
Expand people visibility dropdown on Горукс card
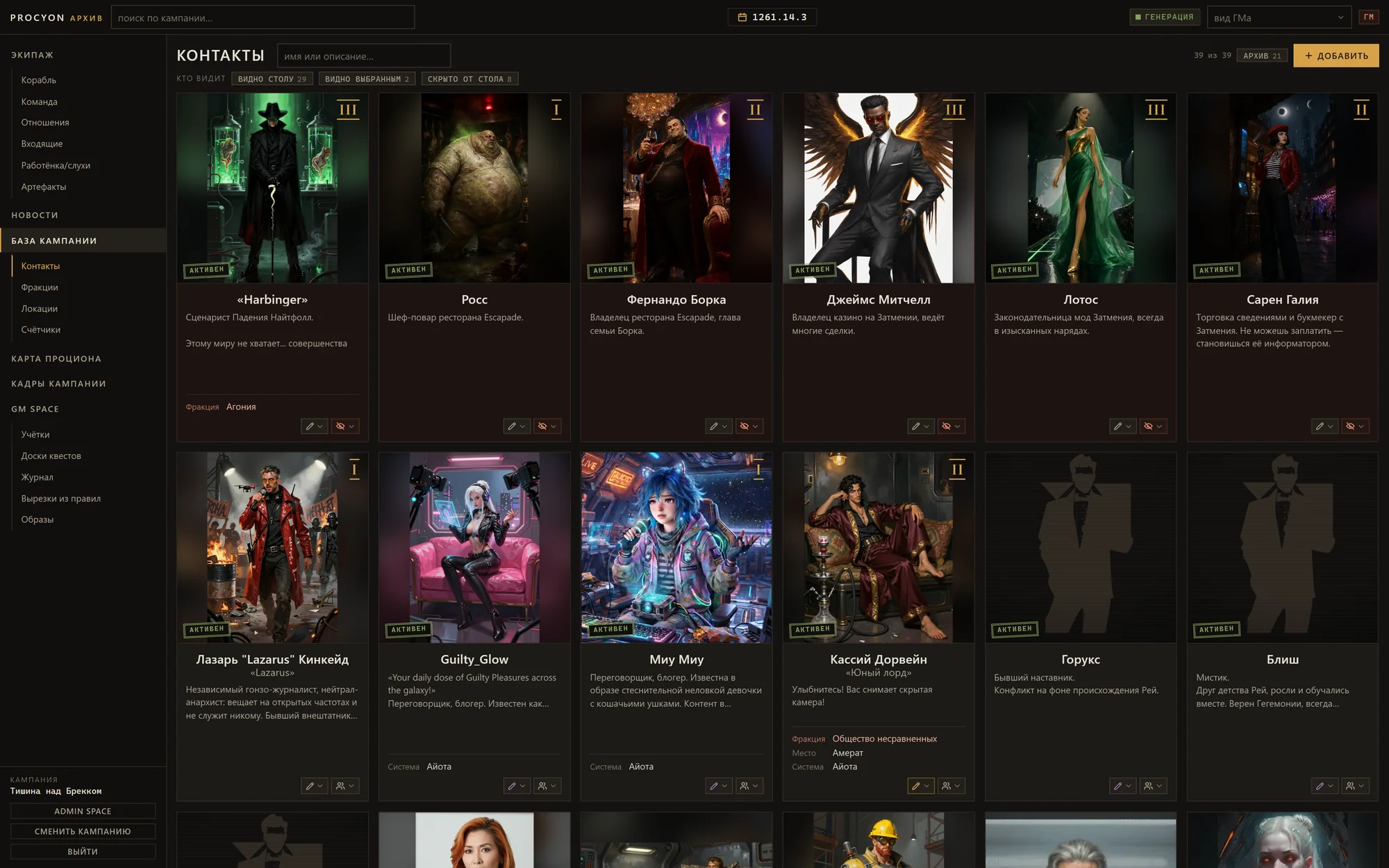click(1154, 786)
